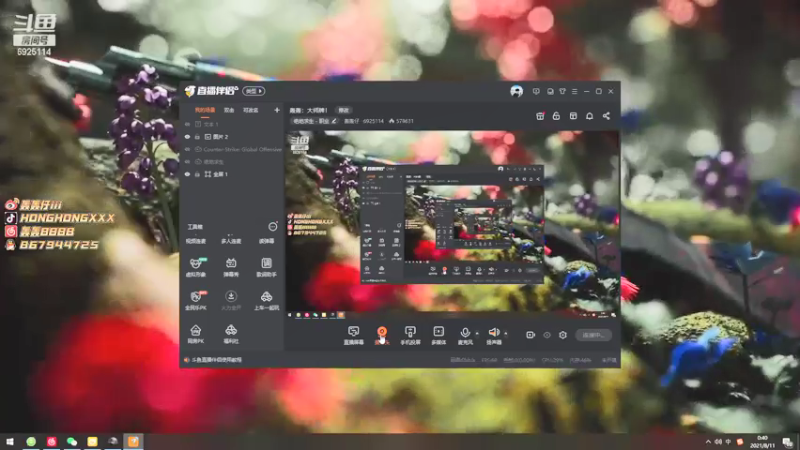Open the user avatar profile
The image size is (800, 450).
coord(516,91)
